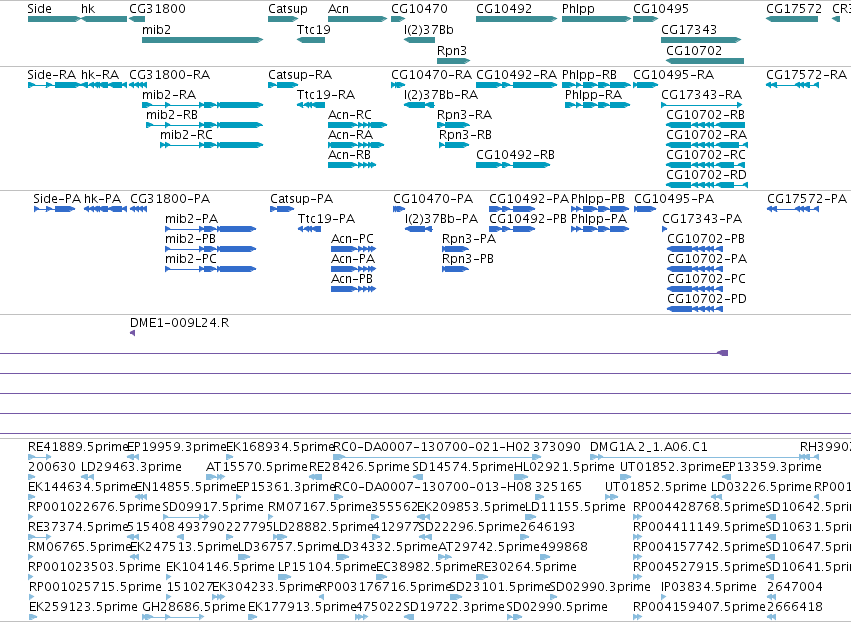The image size is (851, 622).
Task: Click transcript CG31800-RA
Action: pyautogui.click(x=138, y=85)
